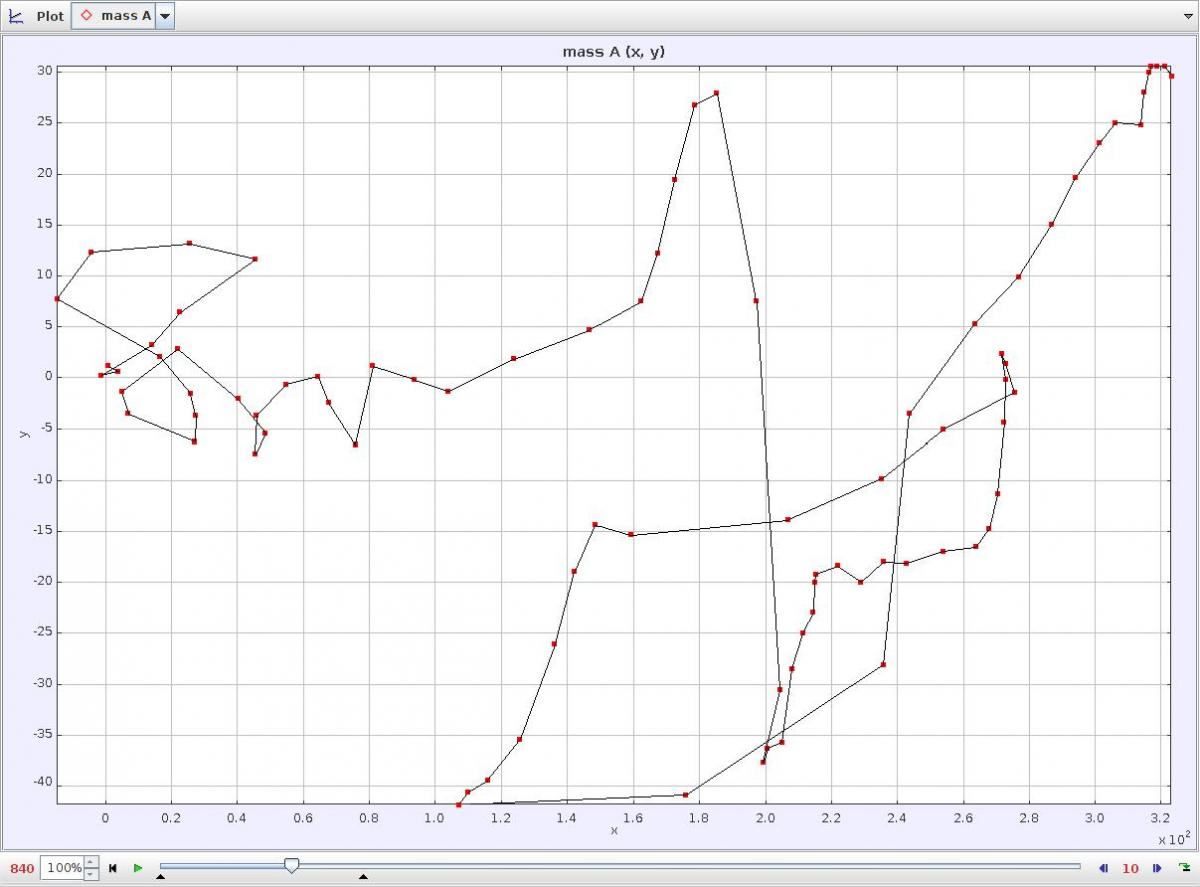The image size is (1200, 887).
Task: Click the horizontal x axis label
Action: click(x=614, y=831)
